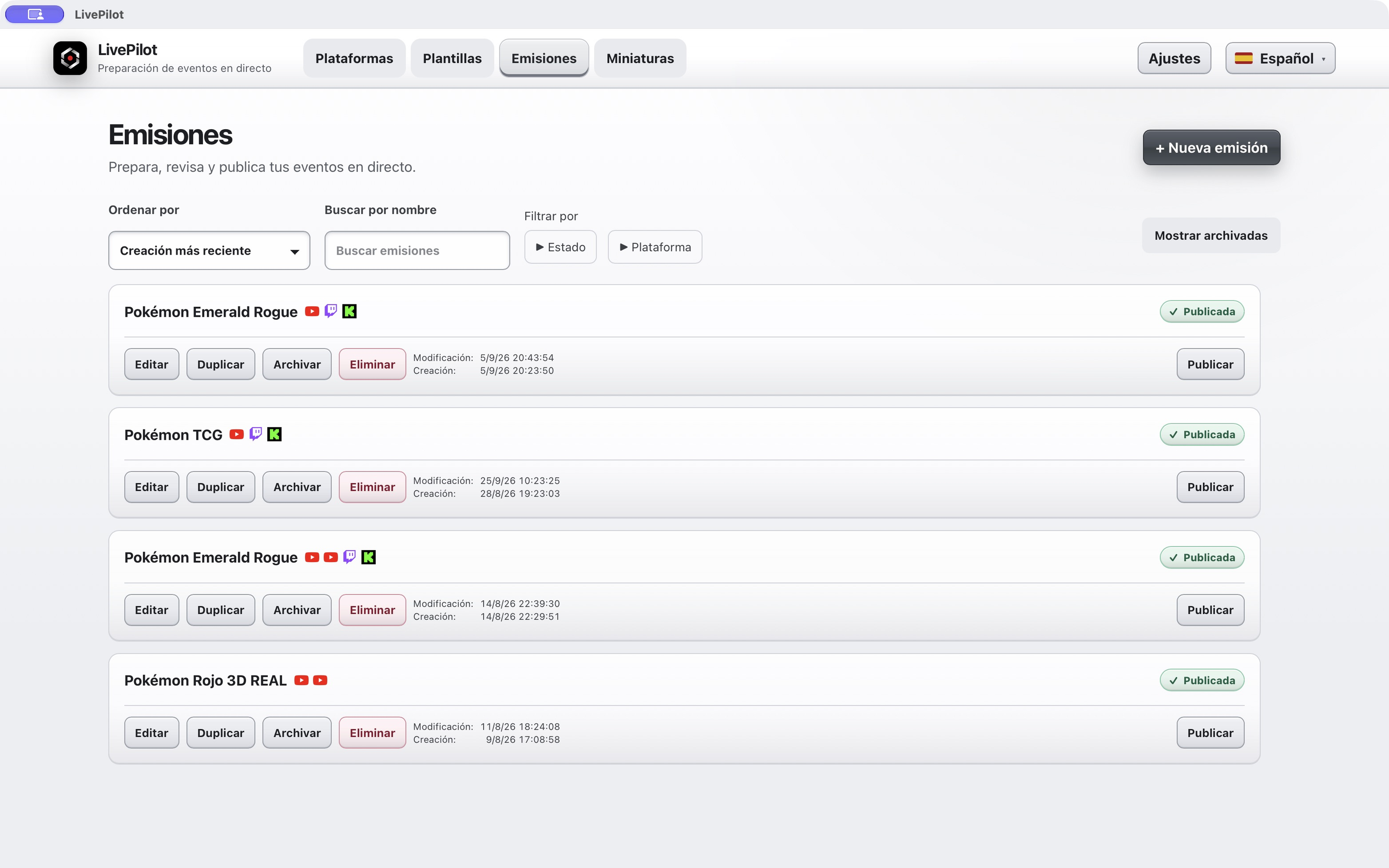Click the Spanish flag icon in language selector
This screenshot has height=868, width=1389.
pyautogui.click(x=1244, y=58)
